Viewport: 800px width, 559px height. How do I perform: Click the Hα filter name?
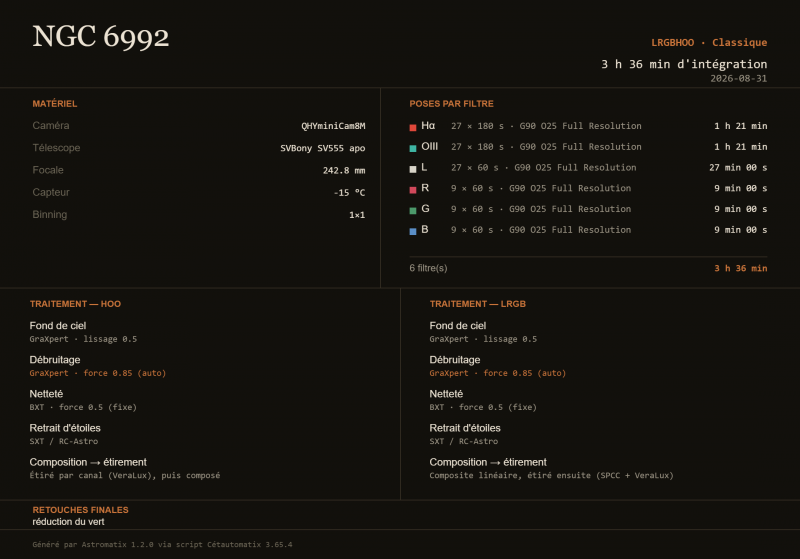click(x=428, y=125)
